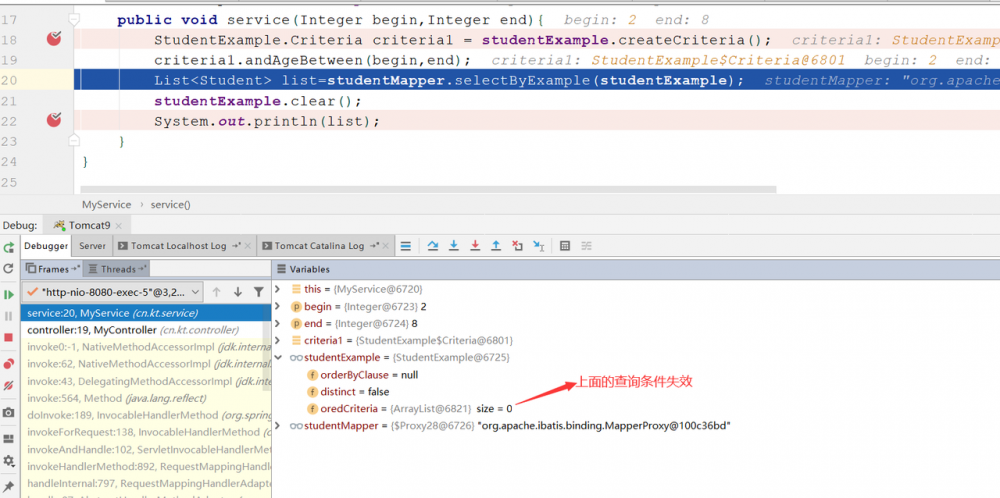Screen dimensions: 1000x498
Task: Click the frames filter funnel icon
Action: [x=258, y=292]
